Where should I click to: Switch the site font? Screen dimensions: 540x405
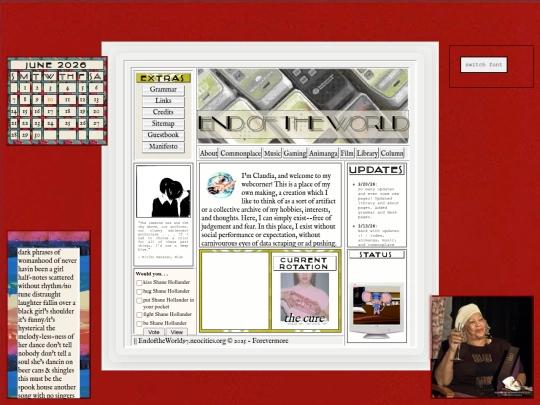484,65
